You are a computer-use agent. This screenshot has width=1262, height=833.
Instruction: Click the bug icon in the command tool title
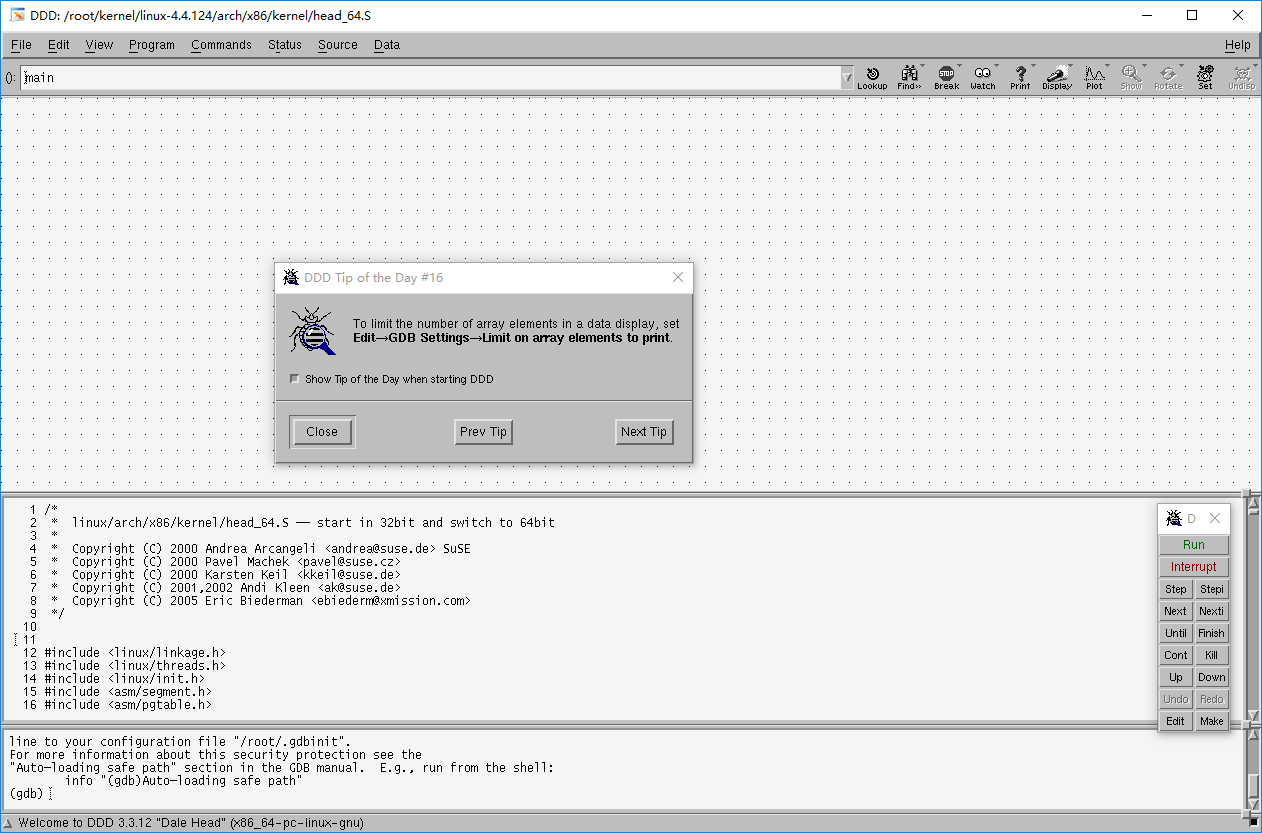(x=1172, y=518)
